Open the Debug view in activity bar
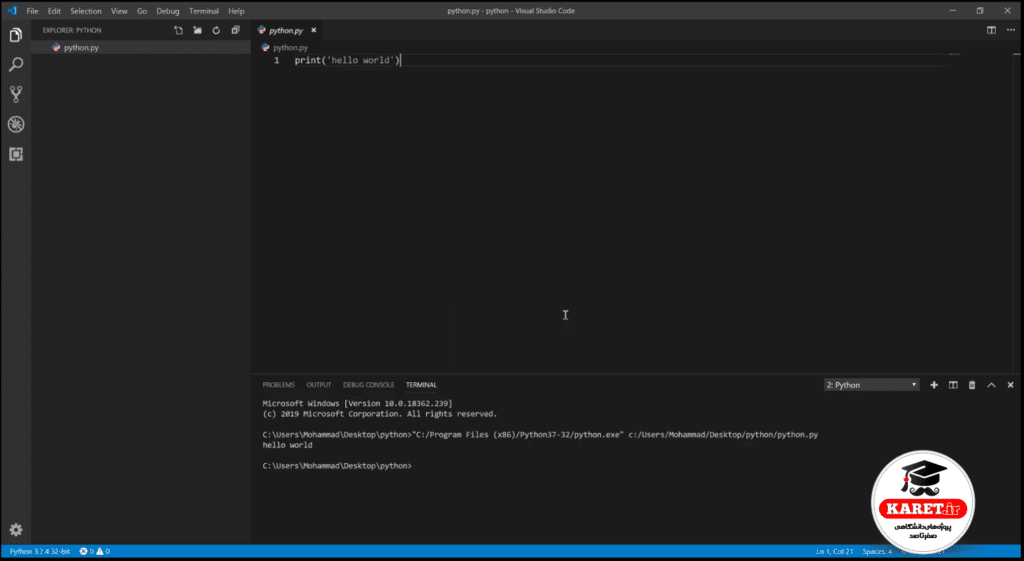1024x561 pixels. pos(16,124)
